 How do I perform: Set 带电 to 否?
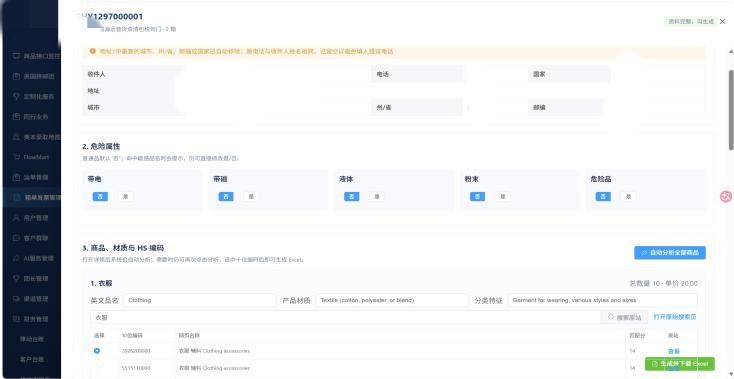click(x=100, y=197)
